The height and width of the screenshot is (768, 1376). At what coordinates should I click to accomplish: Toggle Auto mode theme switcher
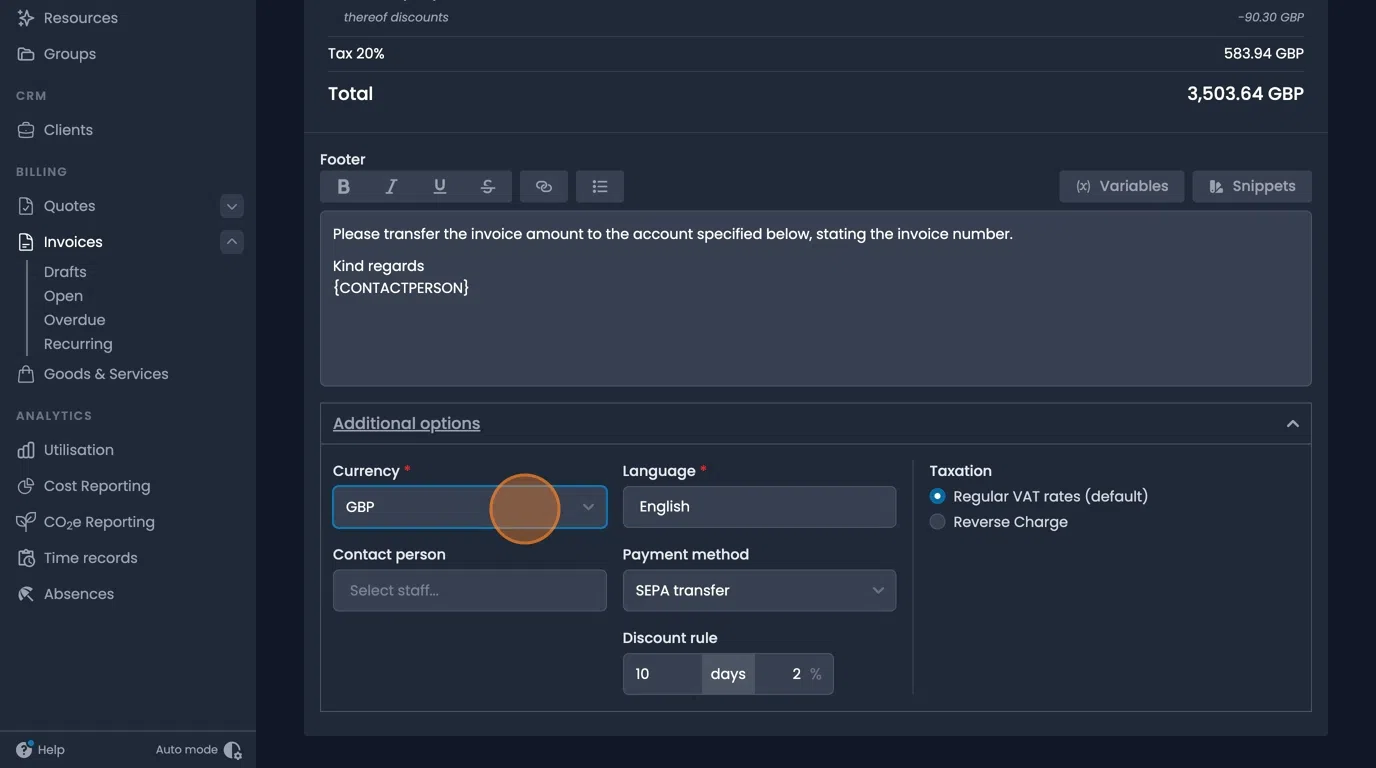tap(232, 749)
